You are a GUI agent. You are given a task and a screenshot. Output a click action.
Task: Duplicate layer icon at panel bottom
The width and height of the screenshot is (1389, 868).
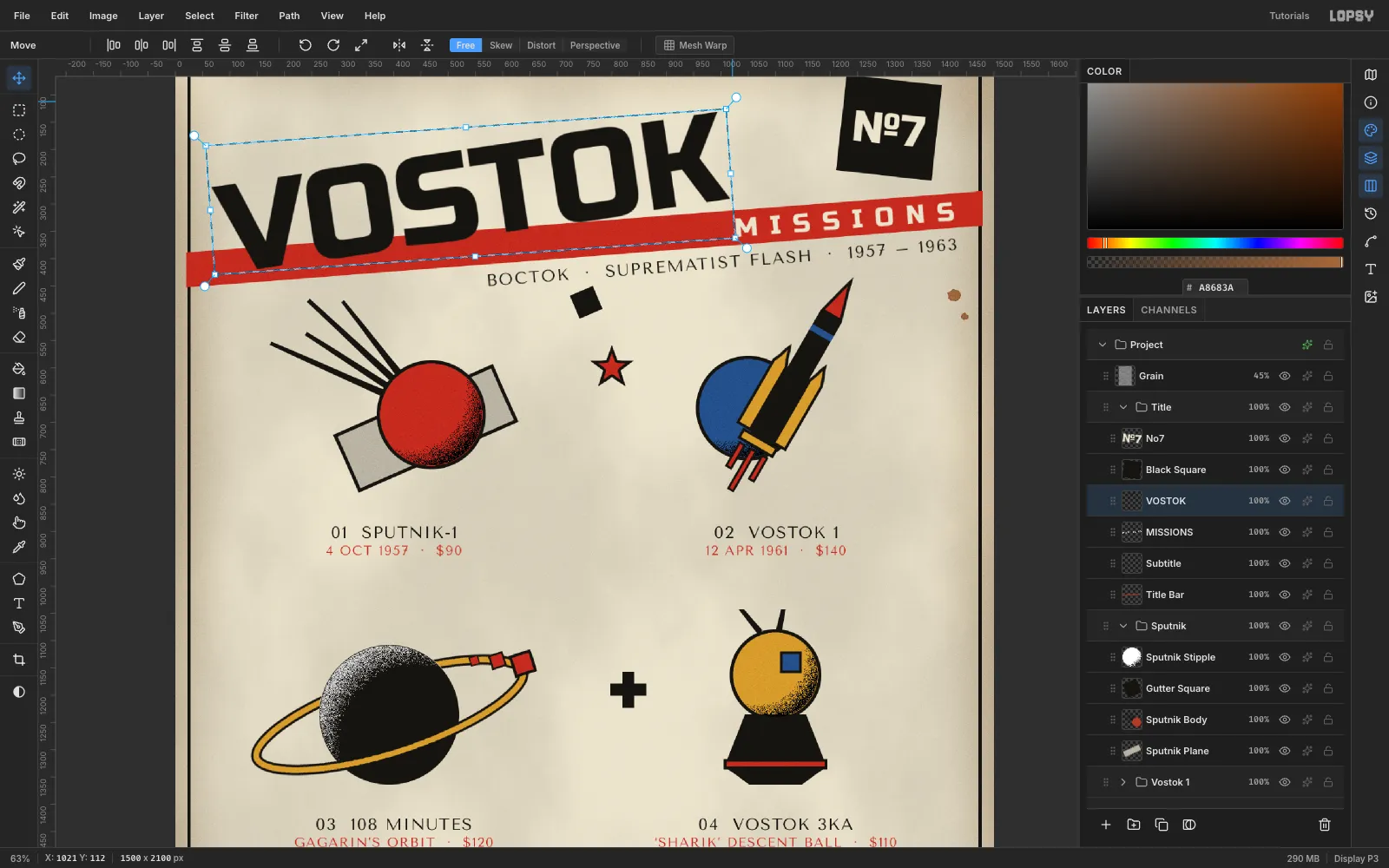pyautogui.click(x=1162, y=825)
